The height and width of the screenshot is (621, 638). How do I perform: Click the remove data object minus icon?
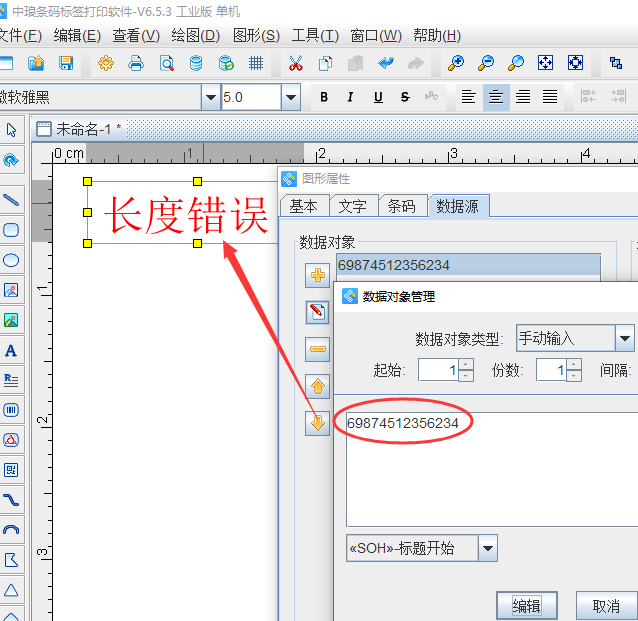pyautogui.click(x=318, y=349)
